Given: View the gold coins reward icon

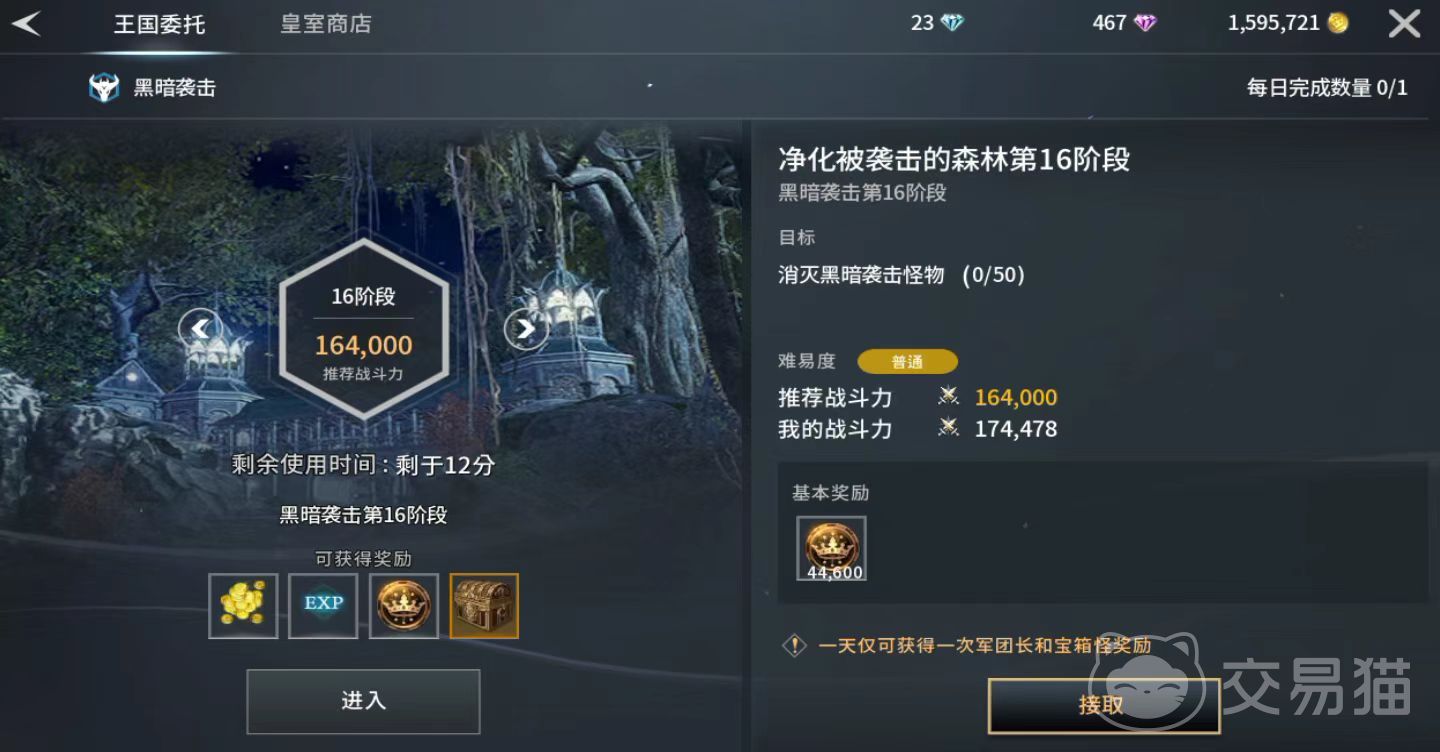Looking at the screenshot, I should coord(243,606).
